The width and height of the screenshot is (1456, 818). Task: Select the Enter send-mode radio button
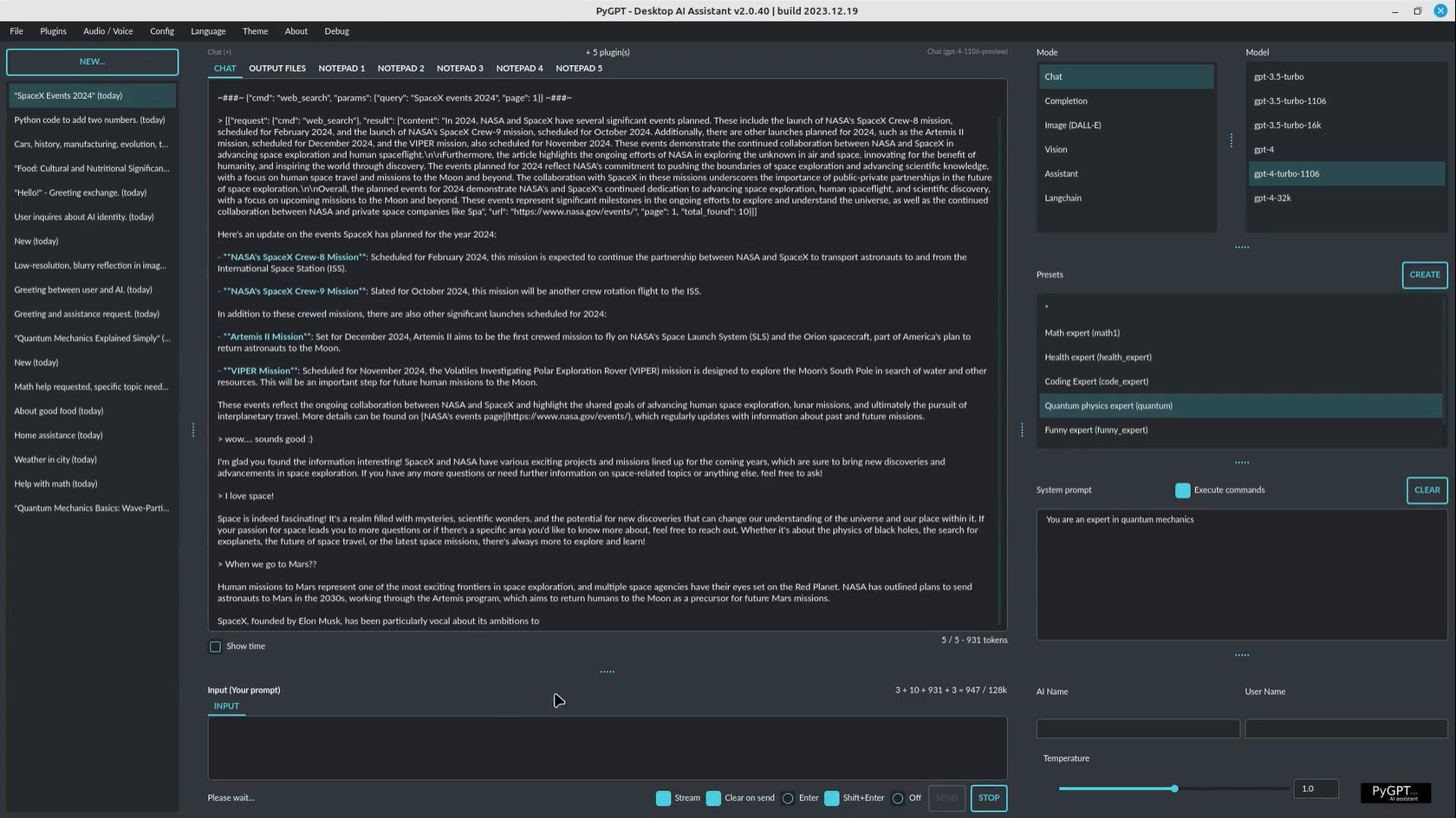click(788, 798)
